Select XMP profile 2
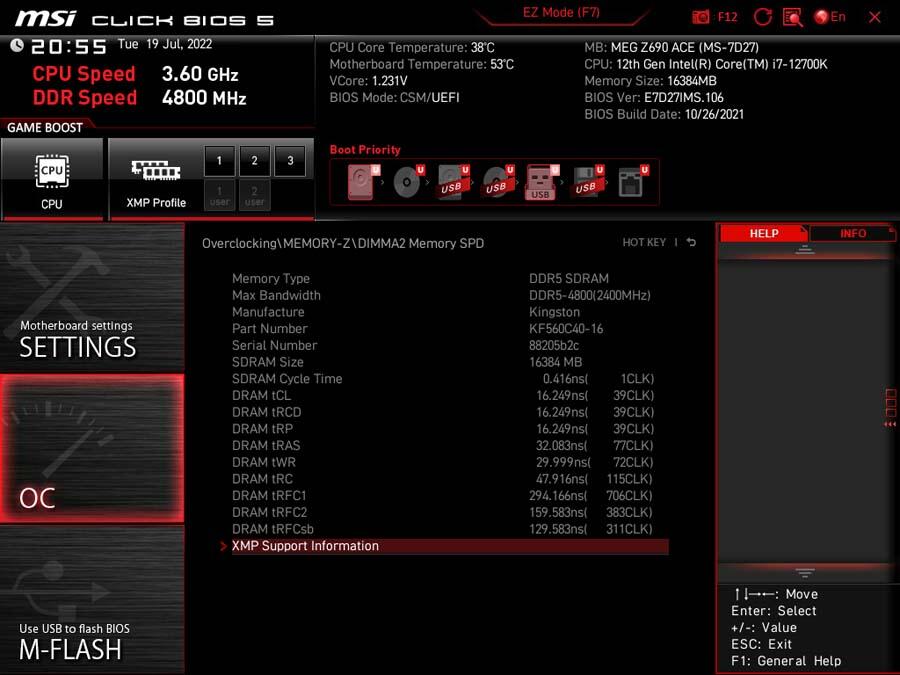This screenshot has height=675, width=900. 254,161
